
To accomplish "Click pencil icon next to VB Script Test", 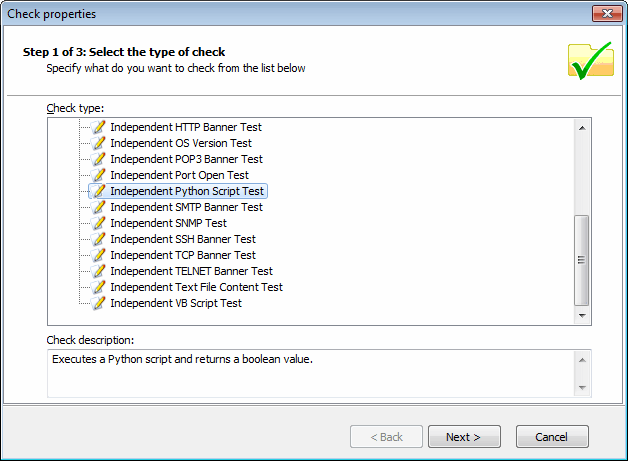I will [x=99, y=303].
